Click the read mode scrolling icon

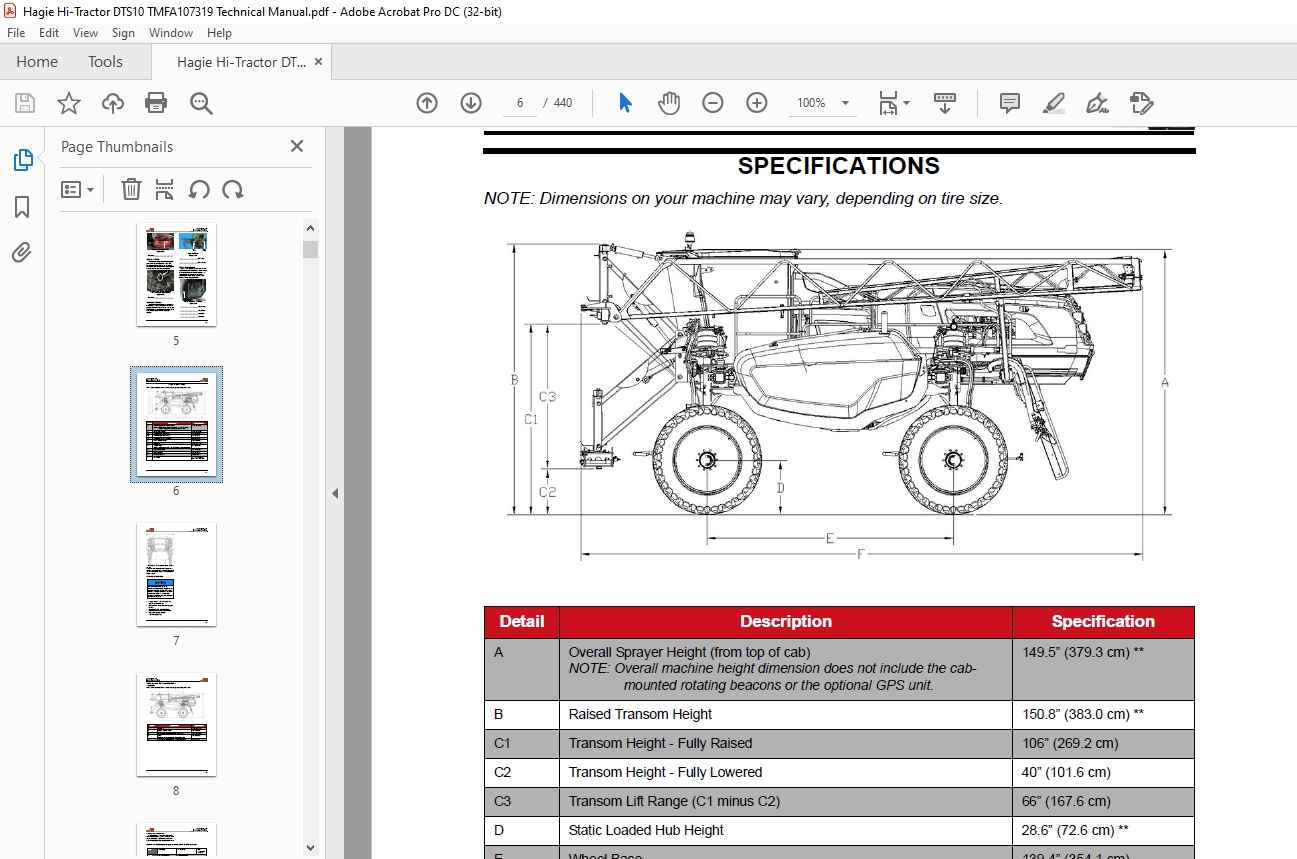point(945,103)
